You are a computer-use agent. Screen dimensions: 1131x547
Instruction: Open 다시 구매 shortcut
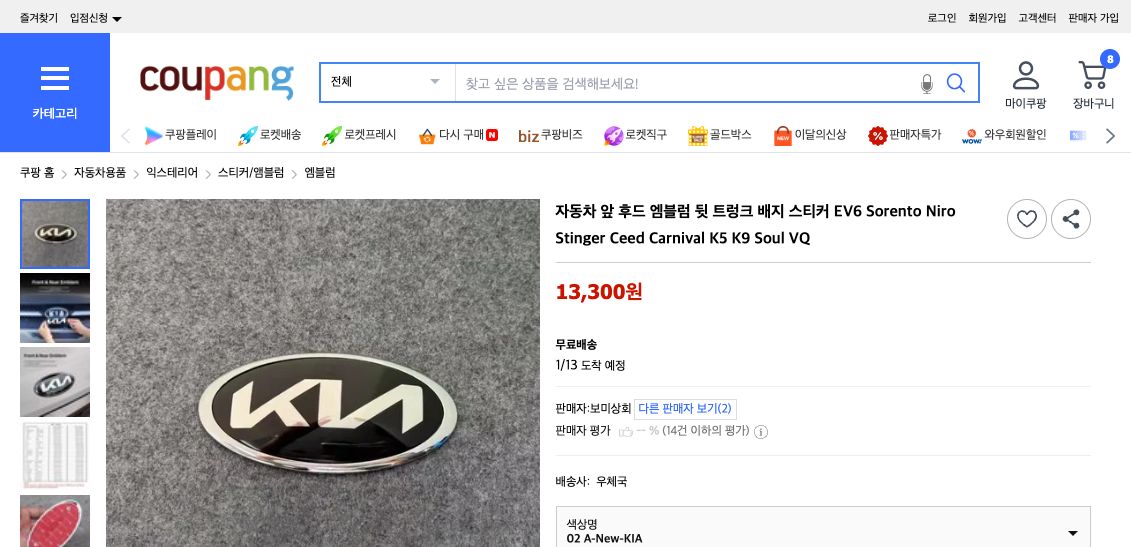coord(458,135)
